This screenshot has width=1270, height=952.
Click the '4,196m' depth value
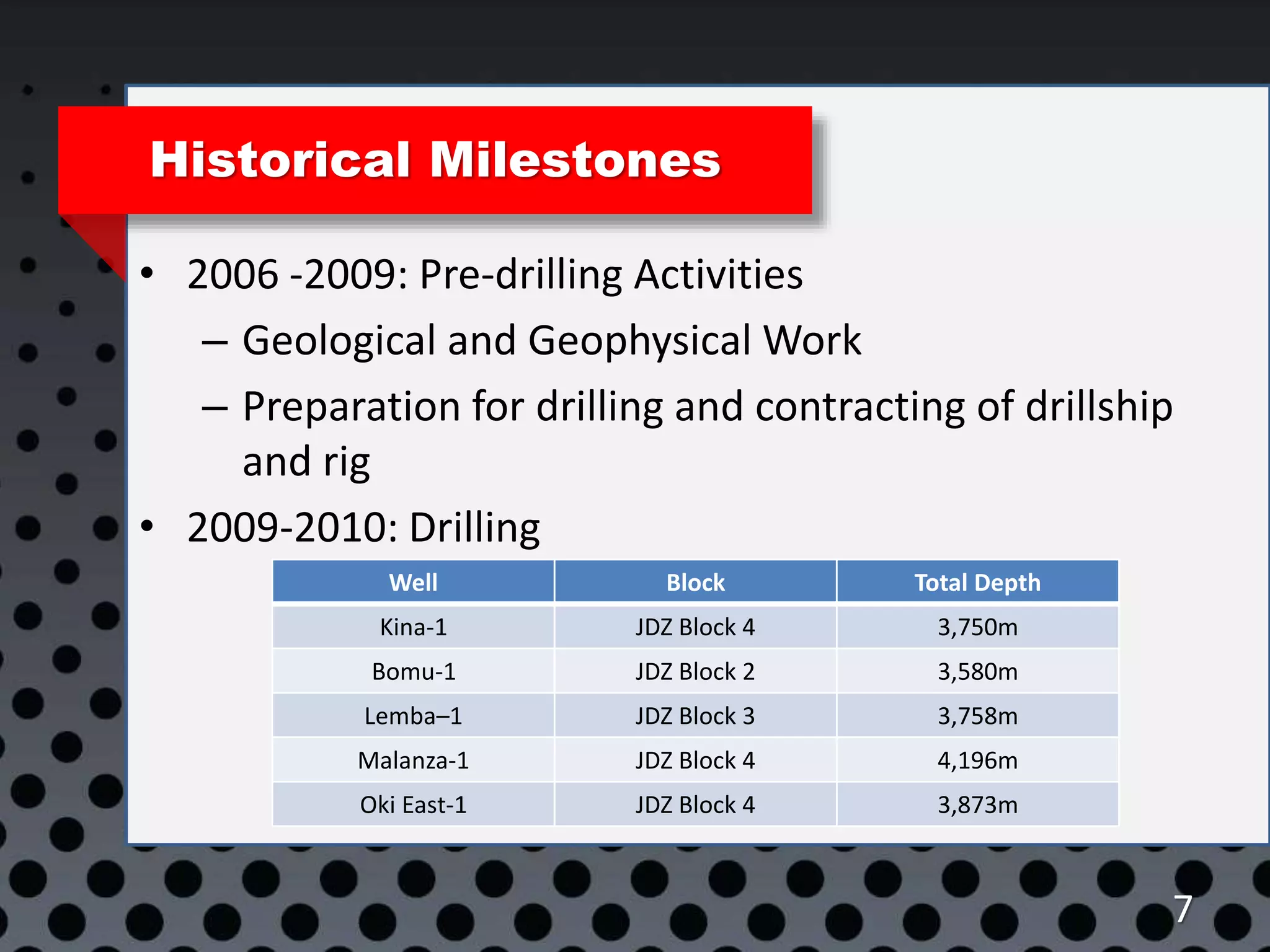[x=977, y=760]
